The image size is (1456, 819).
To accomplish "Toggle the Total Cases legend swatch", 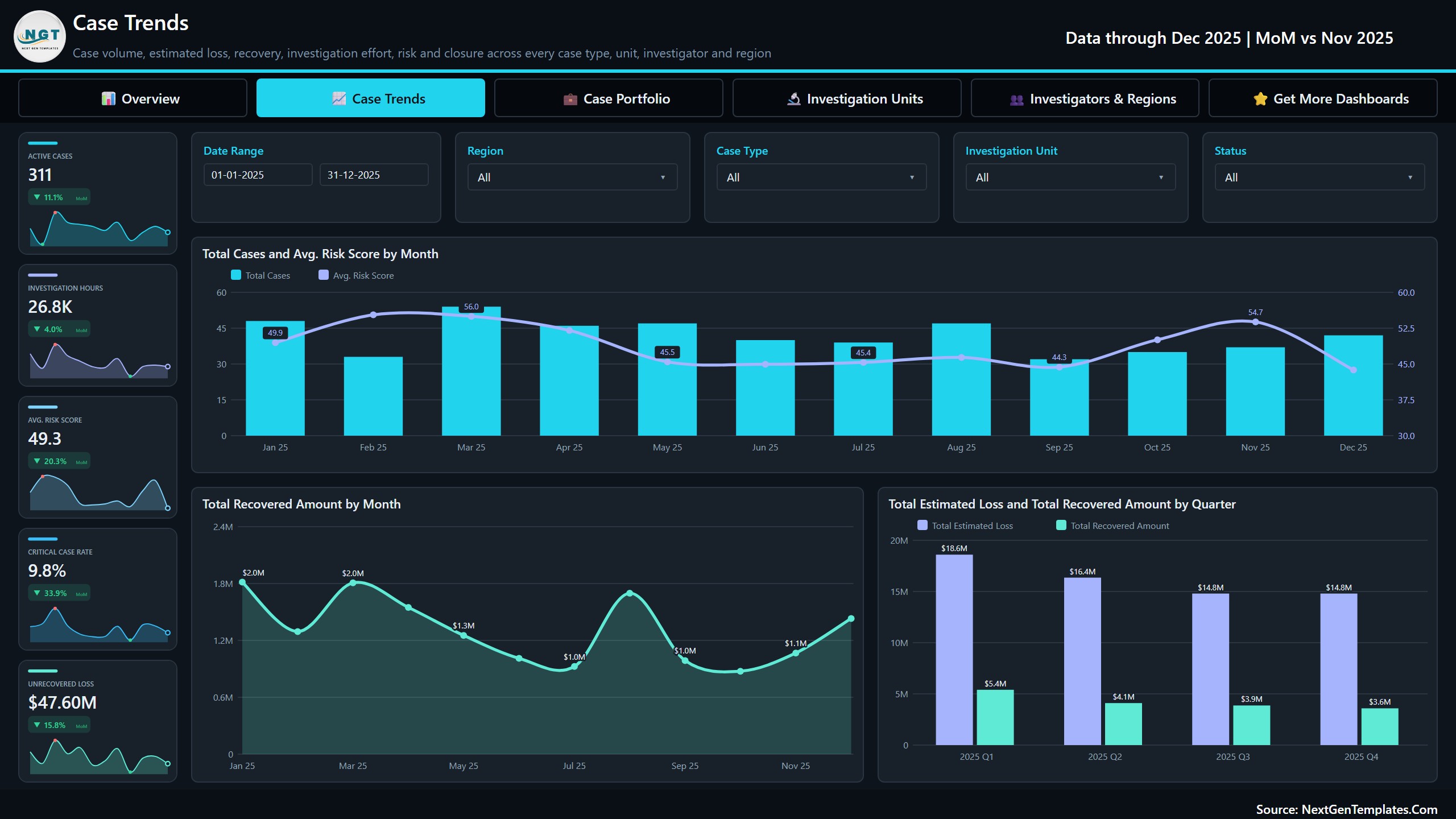I will click(x=236, y=275).
